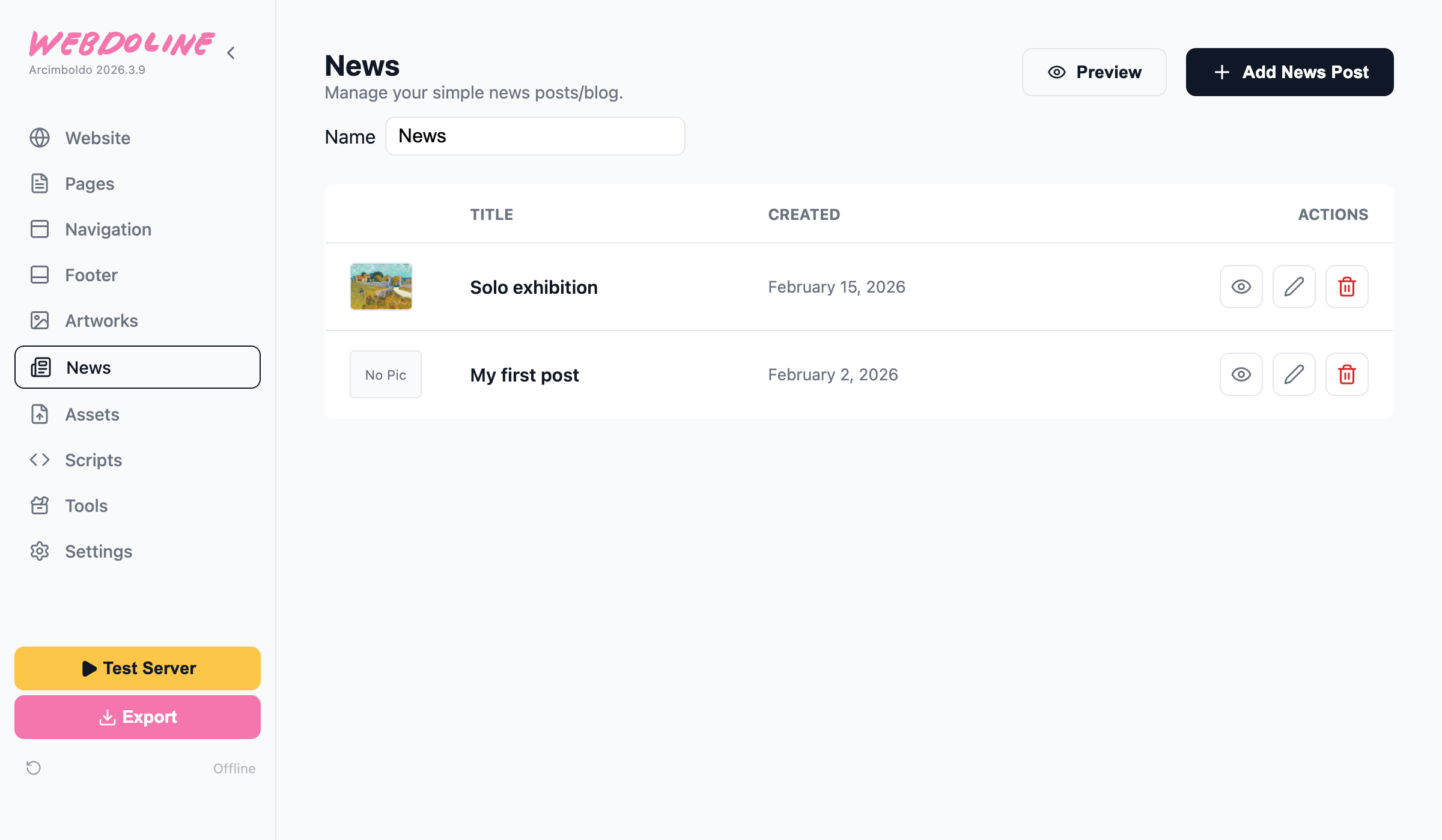Click inside the Name input field

tap(535, 136)
